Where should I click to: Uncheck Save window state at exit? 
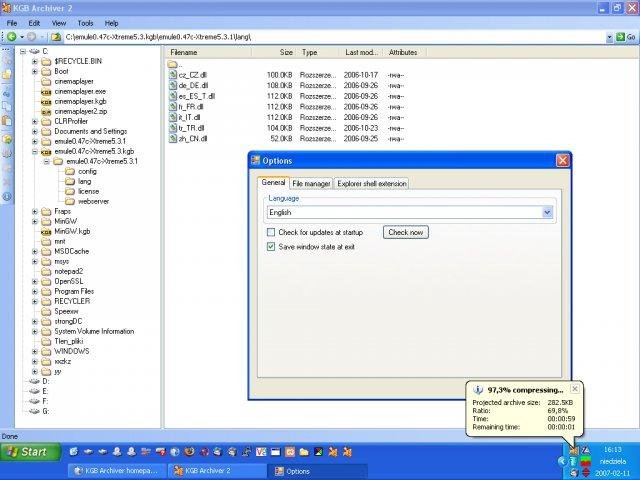coord(271,247)
